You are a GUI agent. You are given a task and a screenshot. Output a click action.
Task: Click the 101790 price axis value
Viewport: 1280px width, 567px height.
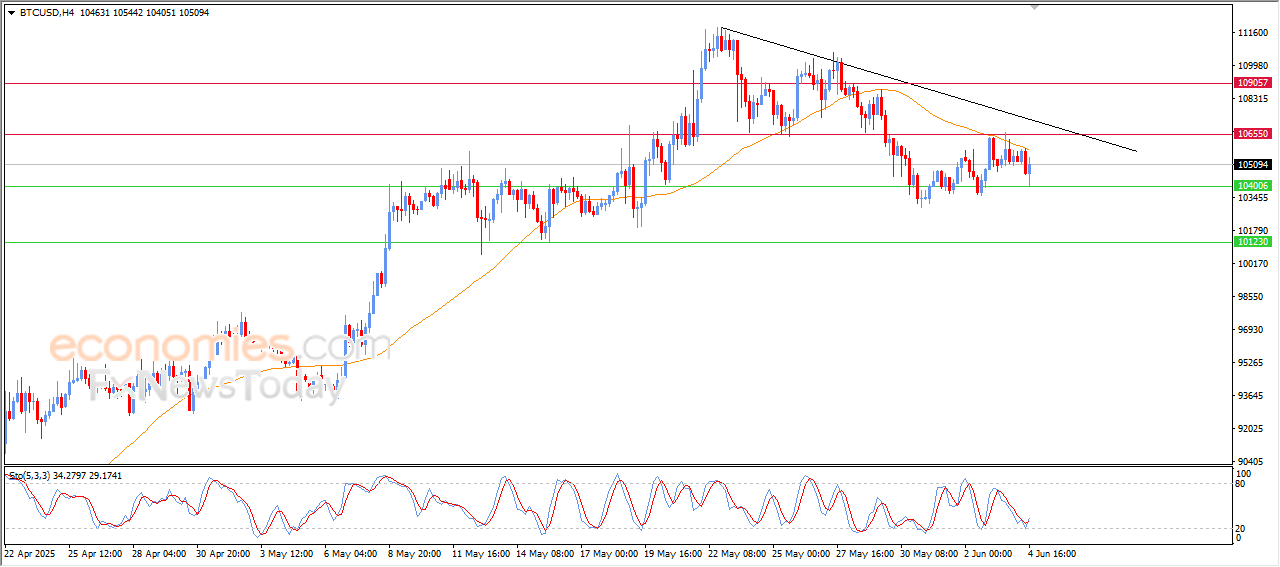pyautogui.click(x=1253, y=231)
